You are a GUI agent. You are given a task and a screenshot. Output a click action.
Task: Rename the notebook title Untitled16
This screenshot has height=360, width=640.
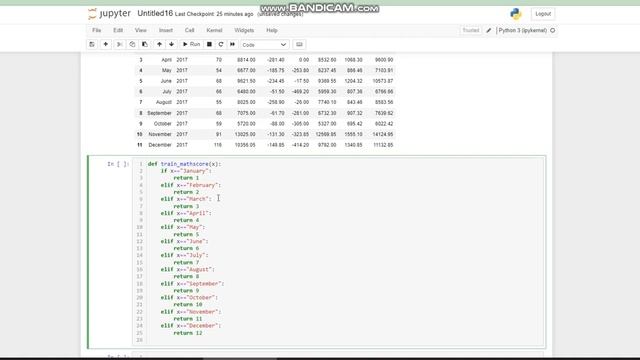tap(155, 13)
